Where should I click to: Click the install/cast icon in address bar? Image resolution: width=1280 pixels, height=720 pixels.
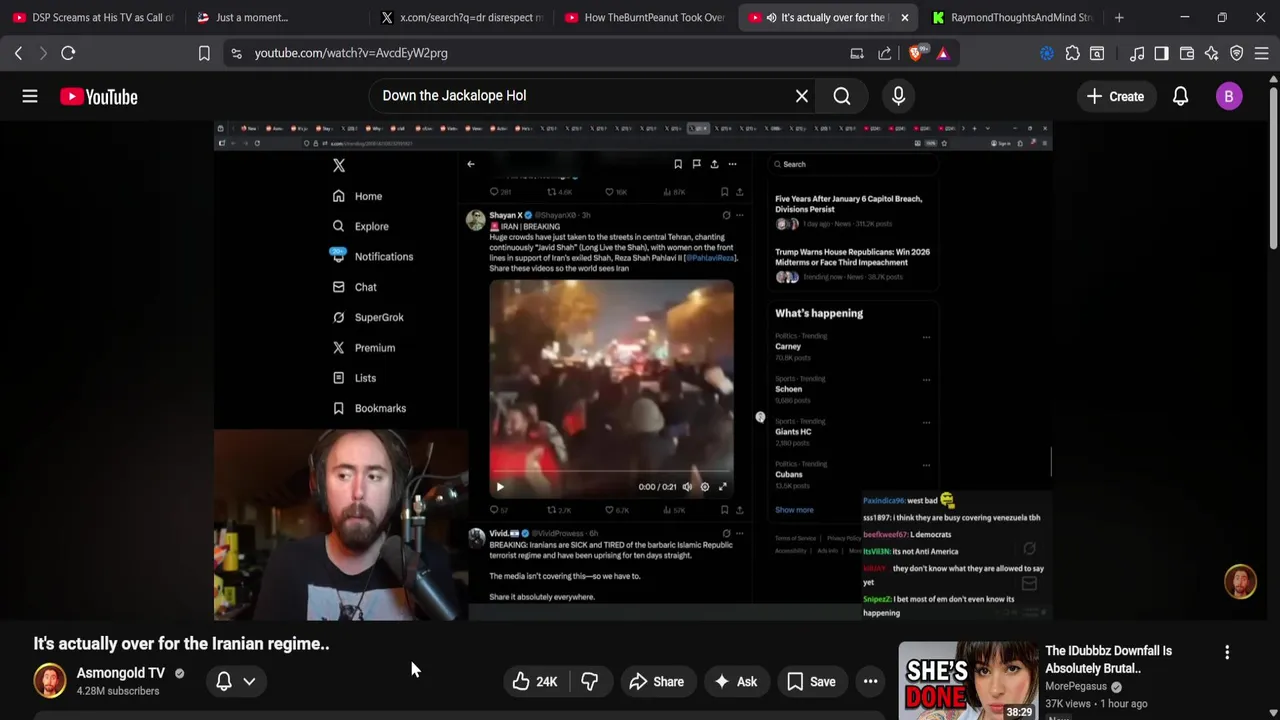coord(857,53)
